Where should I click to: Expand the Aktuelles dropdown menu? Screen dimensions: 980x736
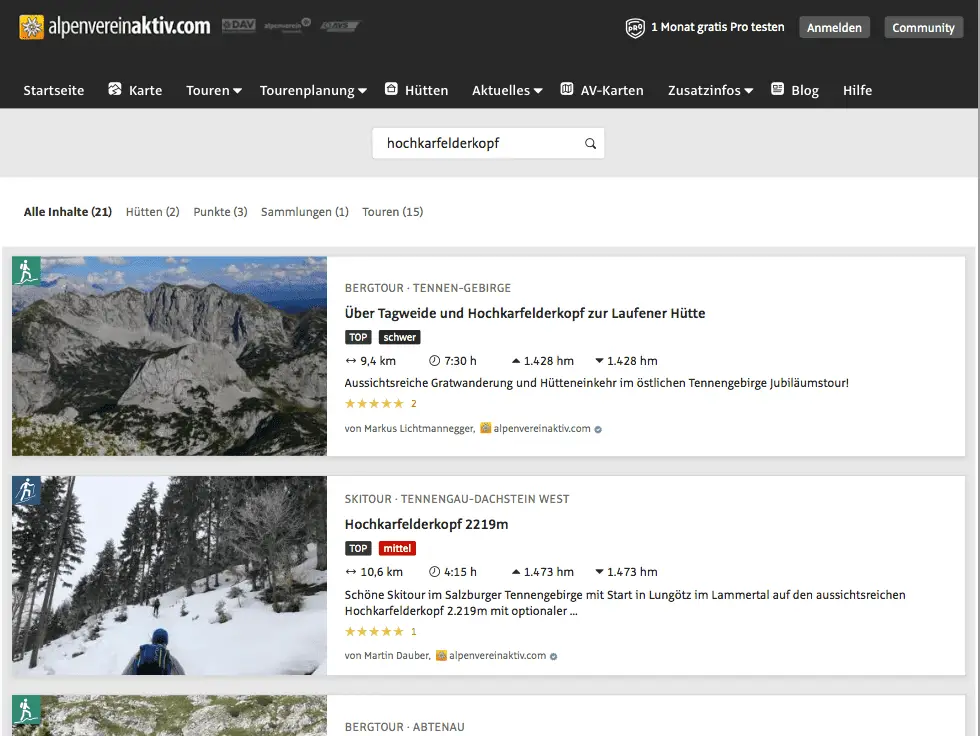pos(507,91)
